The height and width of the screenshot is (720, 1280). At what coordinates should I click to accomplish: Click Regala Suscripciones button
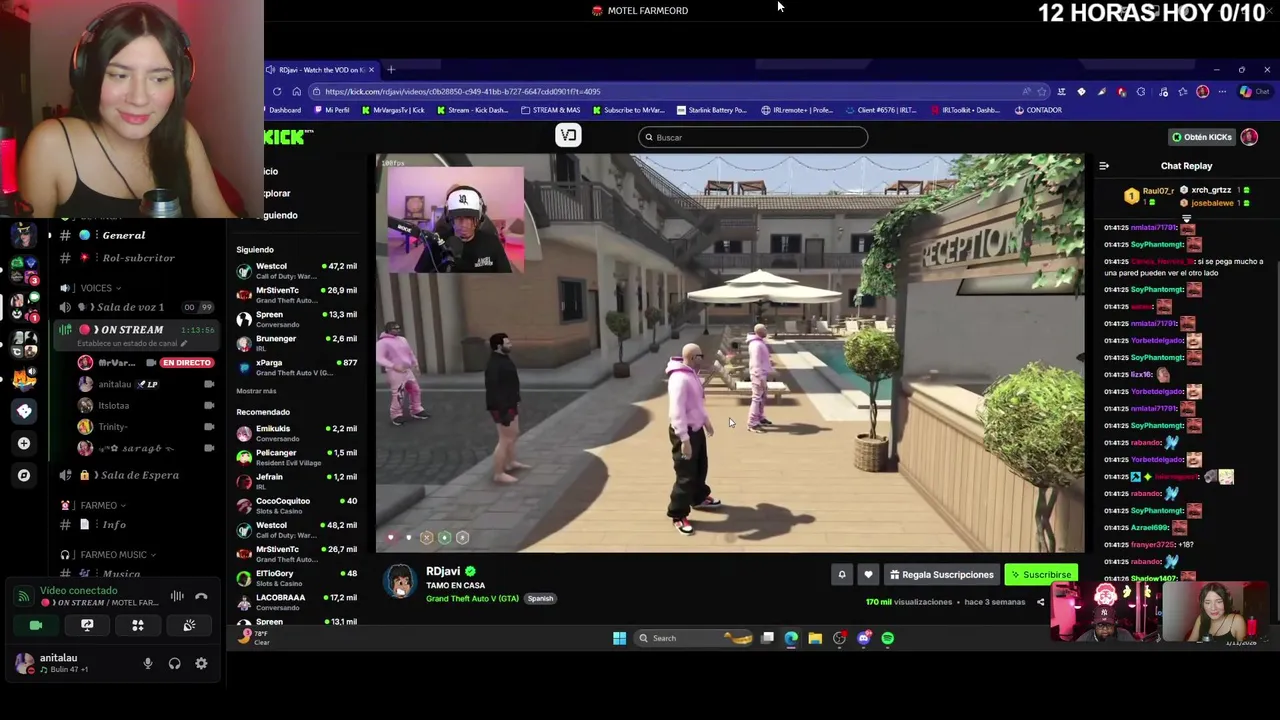(x=942, y=575)
